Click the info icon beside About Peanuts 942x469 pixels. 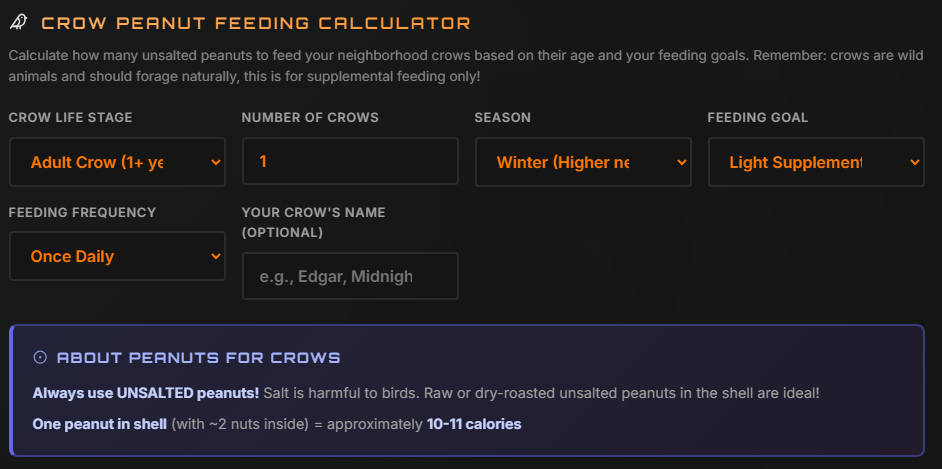tap(40, 357)
